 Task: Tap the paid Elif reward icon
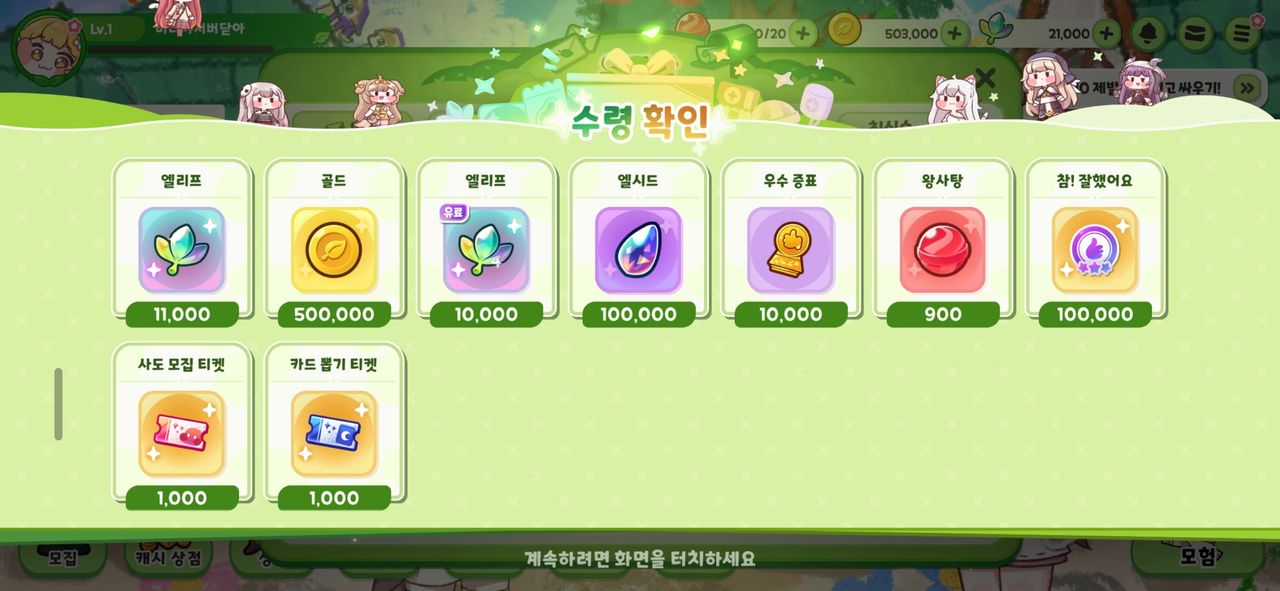[486, 250]
